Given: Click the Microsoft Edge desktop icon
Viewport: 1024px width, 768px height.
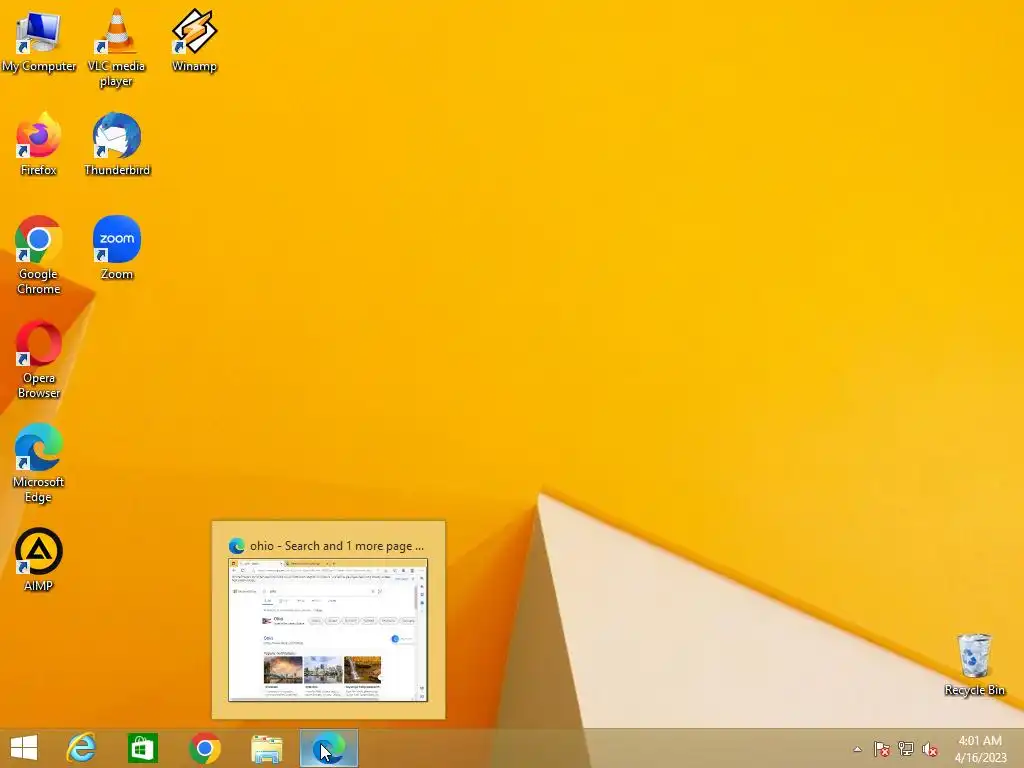Looking at the screenshot, I should [39, 463].
